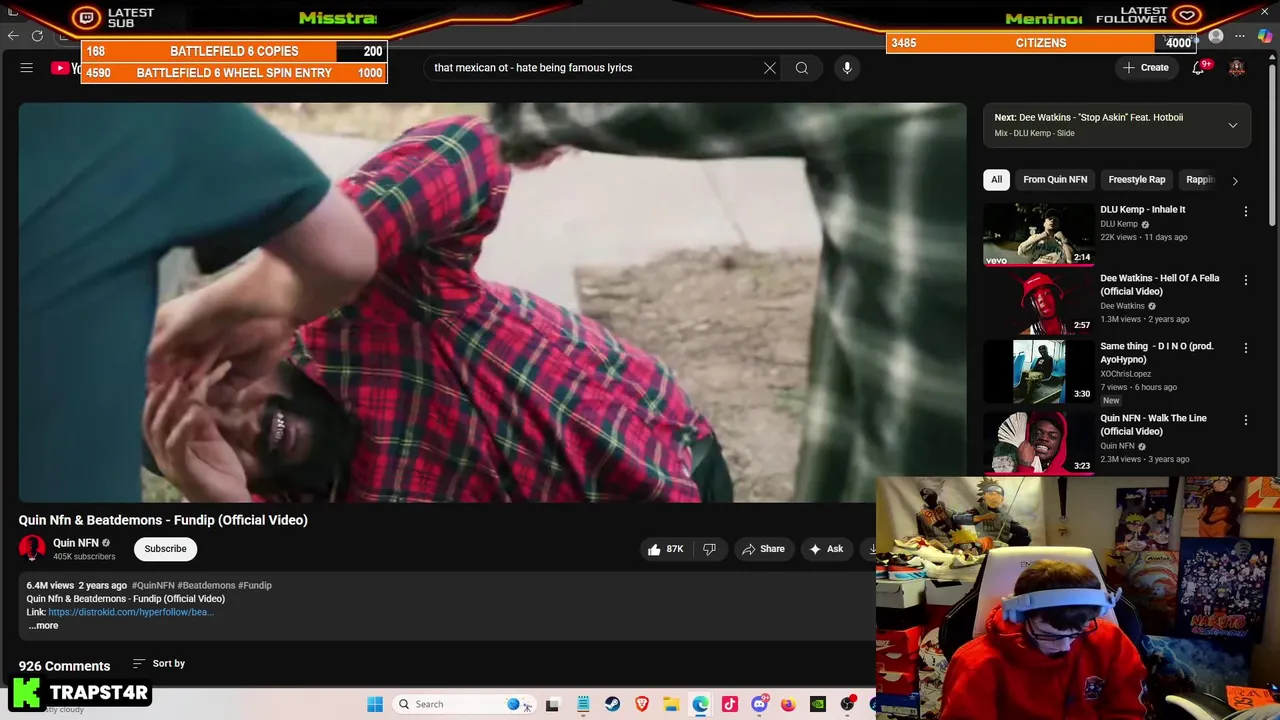Open Quin NFN - Walk The Line thumbnail
1280x720 pixels.
[x=1039, y=443]
